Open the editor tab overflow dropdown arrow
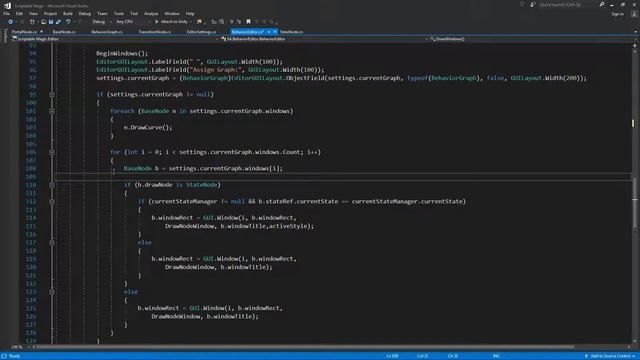Screen dimensions: 640x360 [x=635, y=32]
